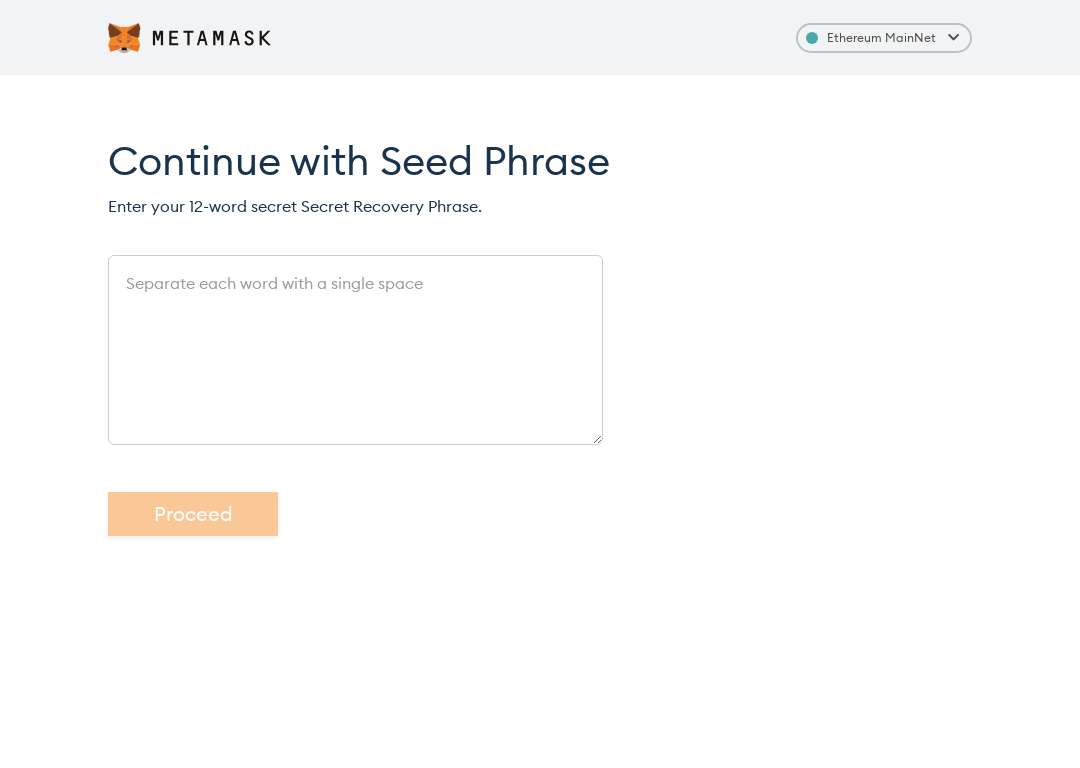Click the empty lower part of the textarea
Screen dimensions: 1080x768
[355, 386]
